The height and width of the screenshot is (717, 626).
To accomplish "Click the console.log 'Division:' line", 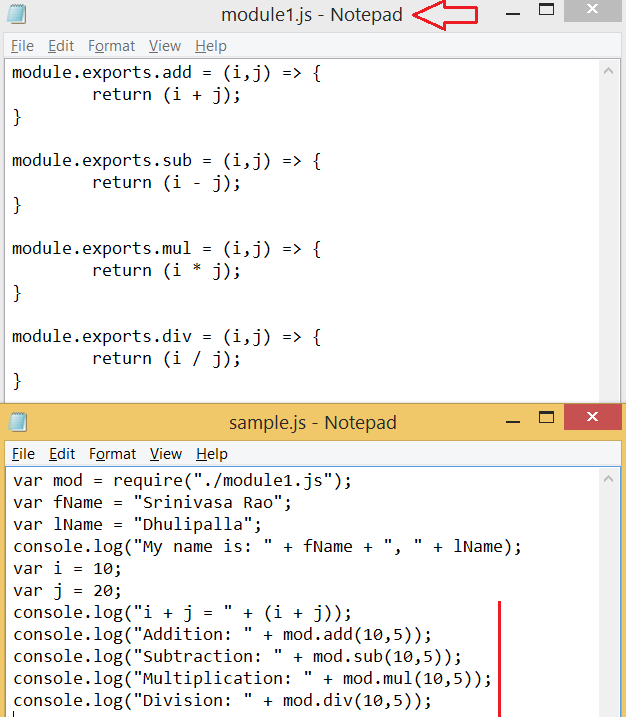I will (x=222, y=701).
